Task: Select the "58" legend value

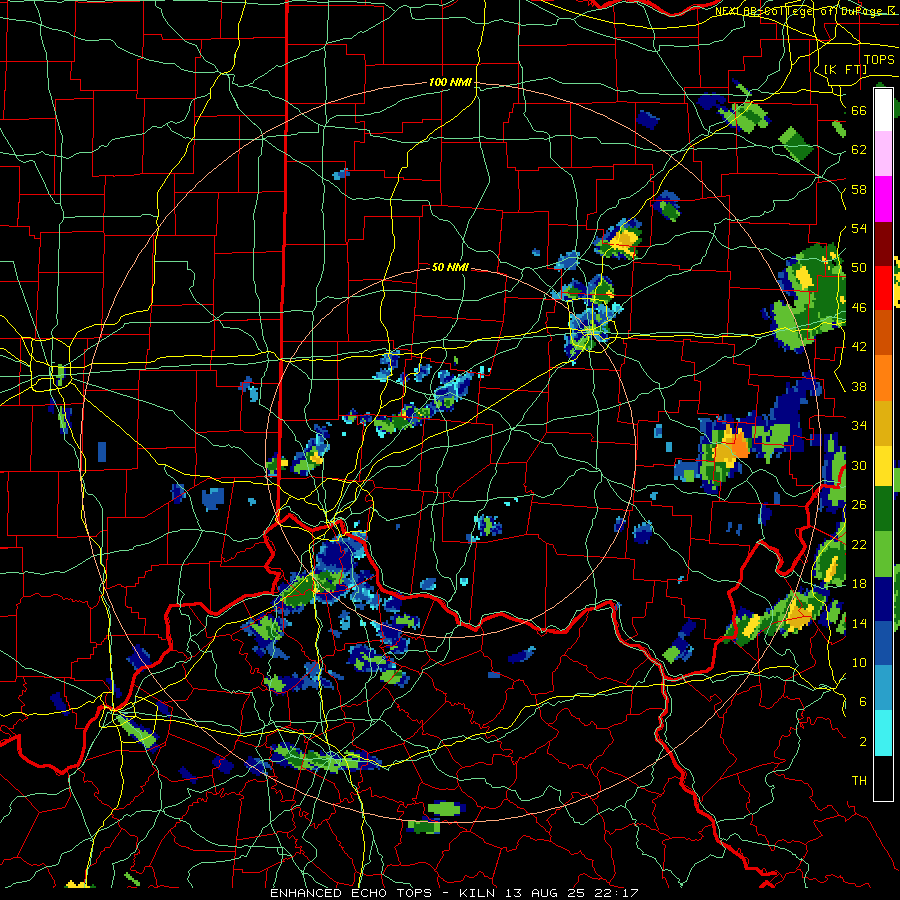Action: [859, 189]
